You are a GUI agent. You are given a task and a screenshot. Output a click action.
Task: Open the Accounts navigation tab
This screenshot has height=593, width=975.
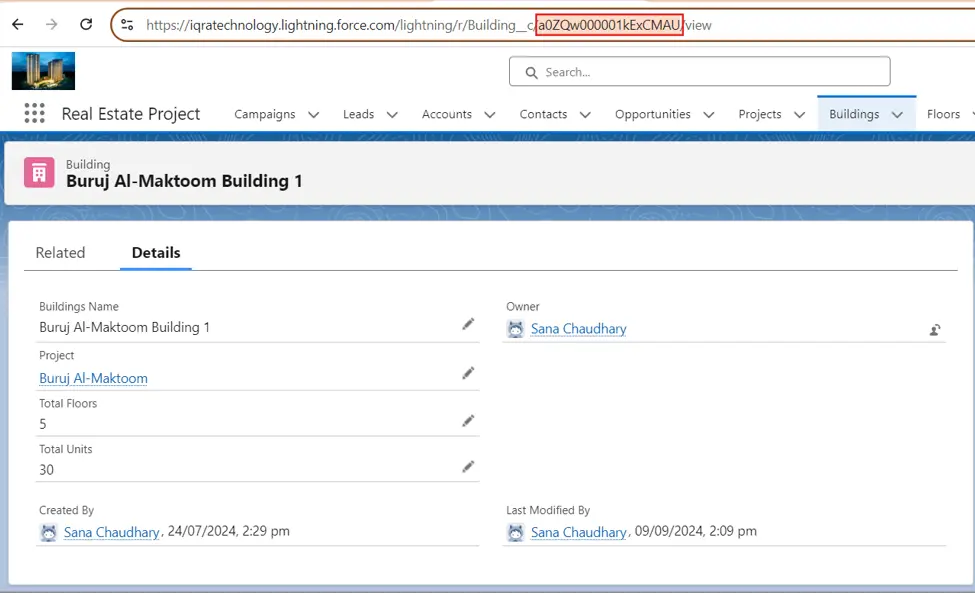(446, 114)
